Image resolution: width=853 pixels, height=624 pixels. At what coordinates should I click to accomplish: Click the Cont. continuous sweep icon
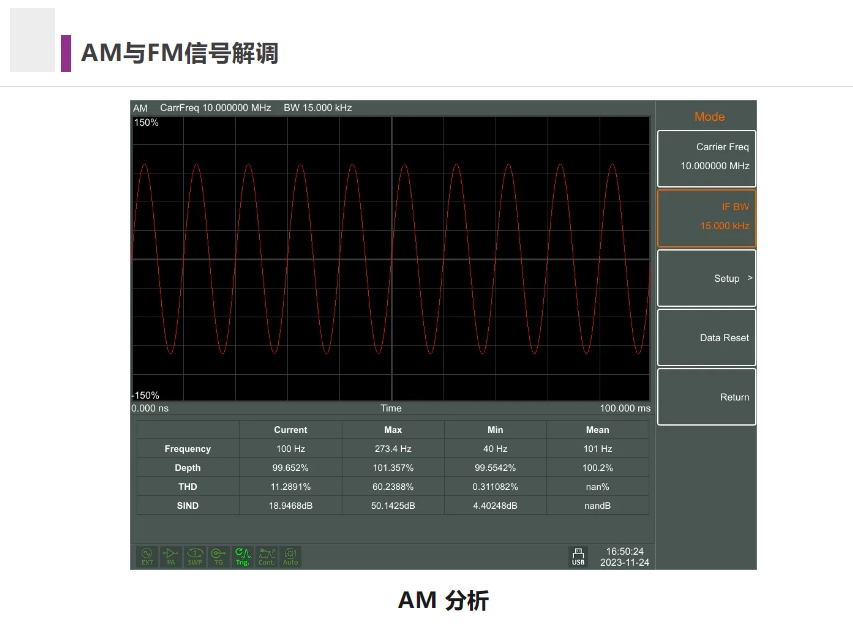pyautogui.click(x=266, y=556)
